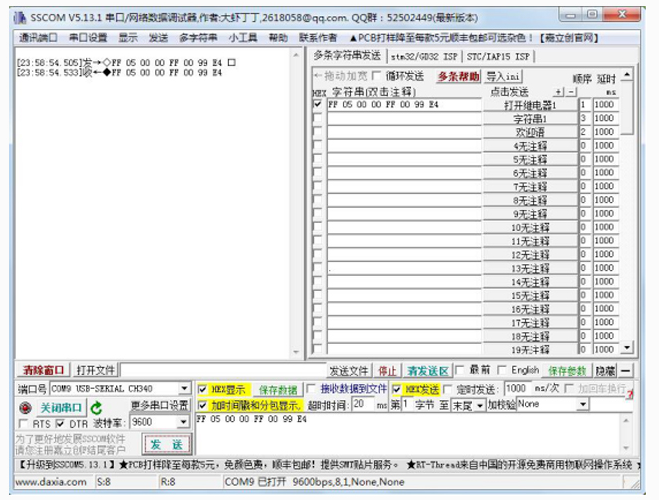This screenshot has height=500, width=659.
Task: Check the RTS checkbox
Action: pos(24,424)
